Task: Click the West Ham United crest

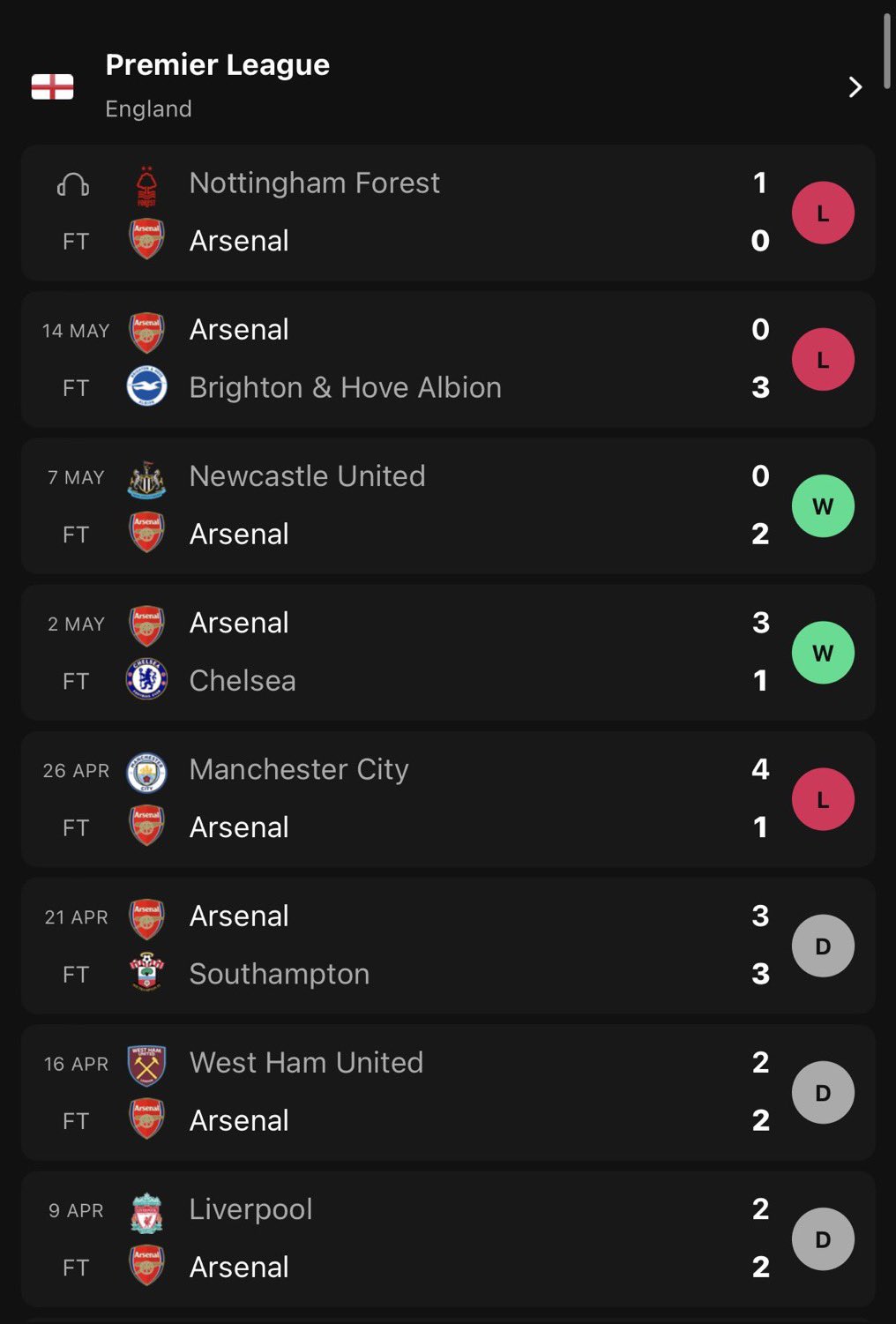Action: 146,1065
